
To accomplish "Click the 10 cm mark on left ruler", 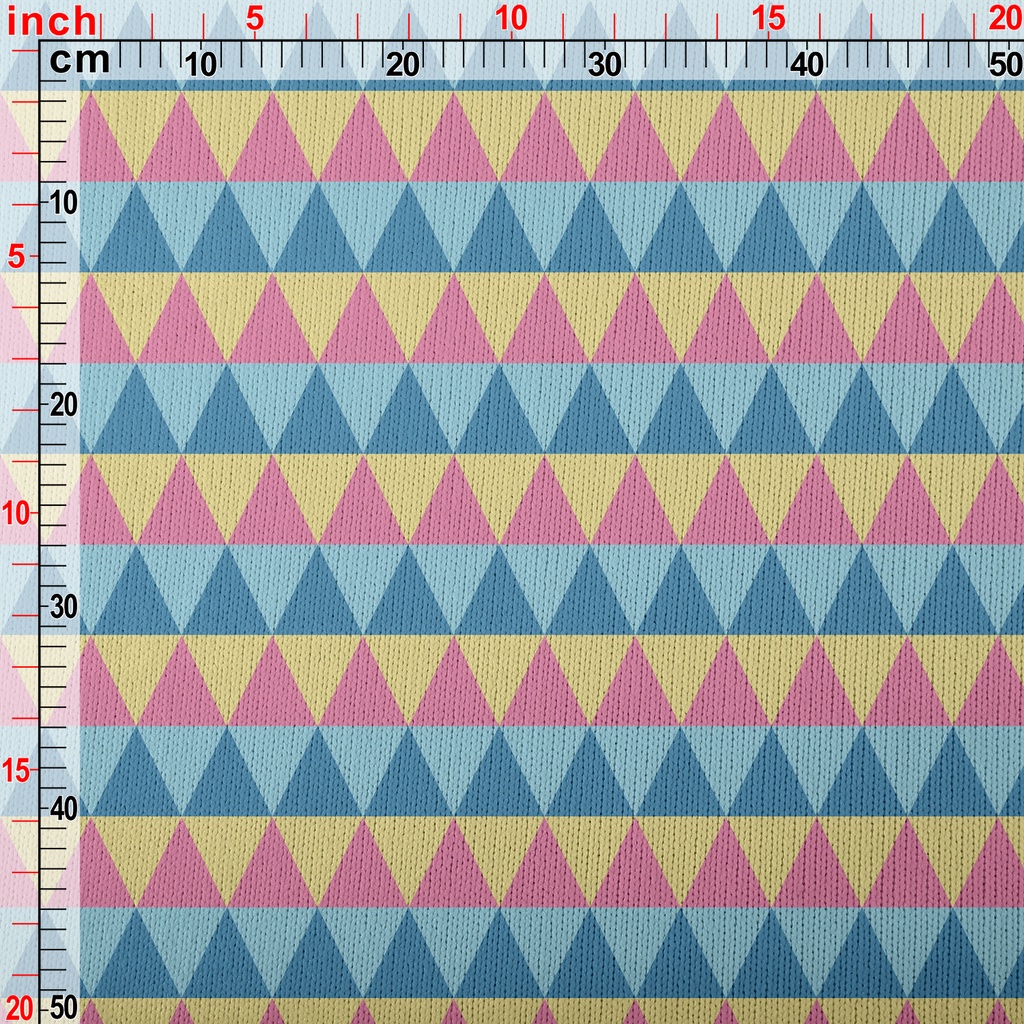I will [x=63, y=203].
